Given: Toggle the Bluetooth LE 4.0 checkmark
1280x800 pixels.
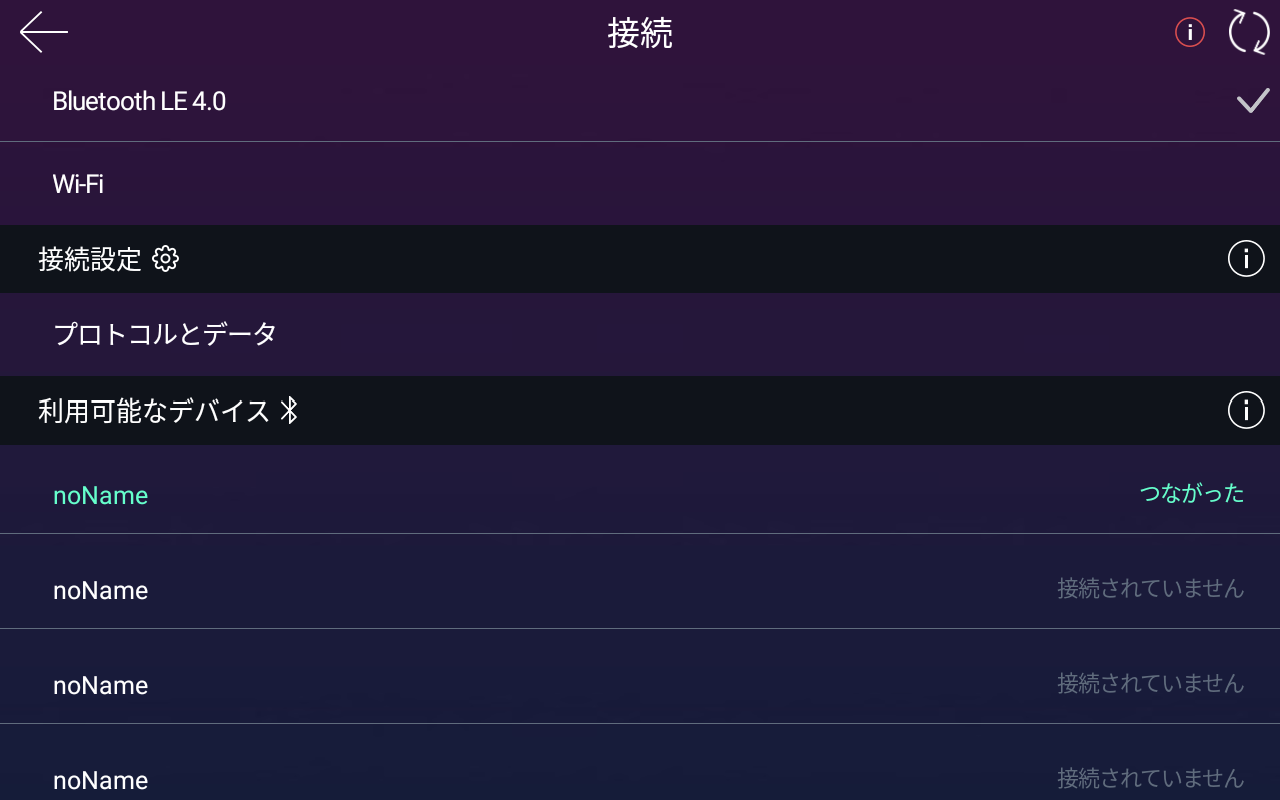Looking at the screenshot, I should click(x=1253, y=101).
